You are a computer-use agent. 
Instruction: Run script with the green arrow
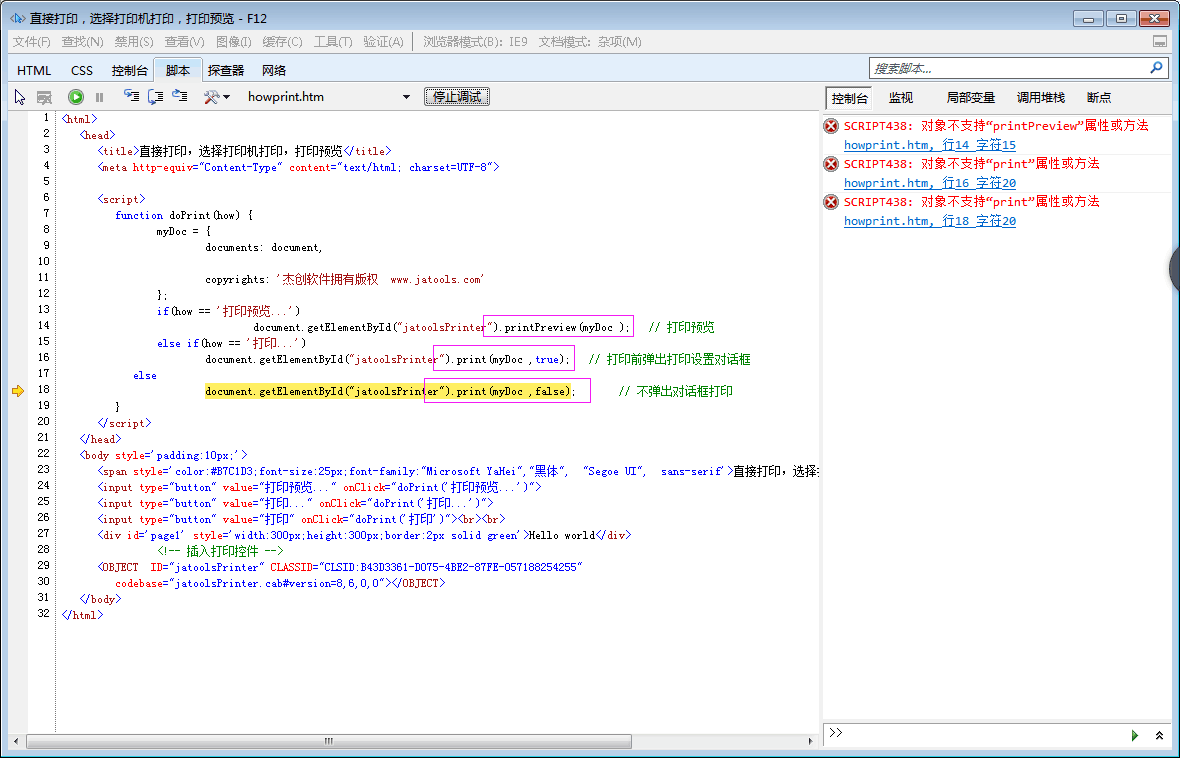[1135, 735]
